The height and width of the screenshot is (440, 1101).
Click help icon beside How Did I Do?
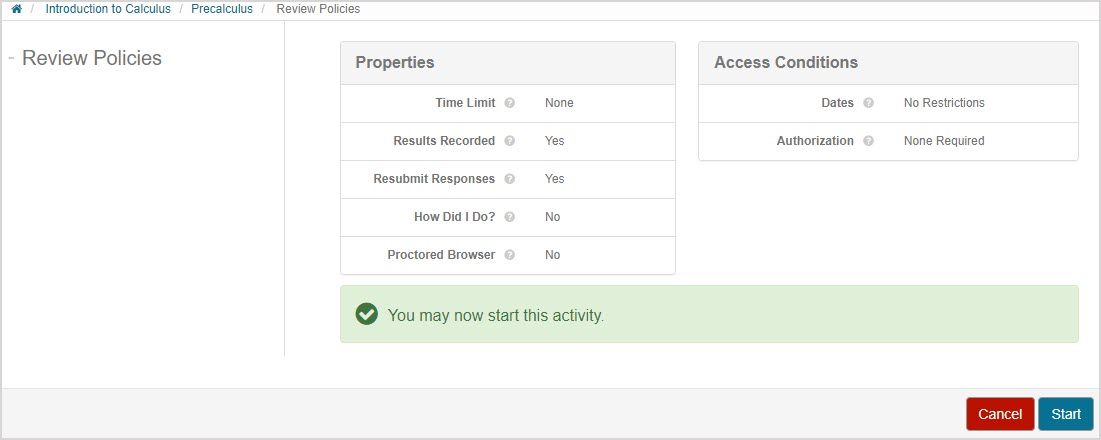click(x=510, y=217)
